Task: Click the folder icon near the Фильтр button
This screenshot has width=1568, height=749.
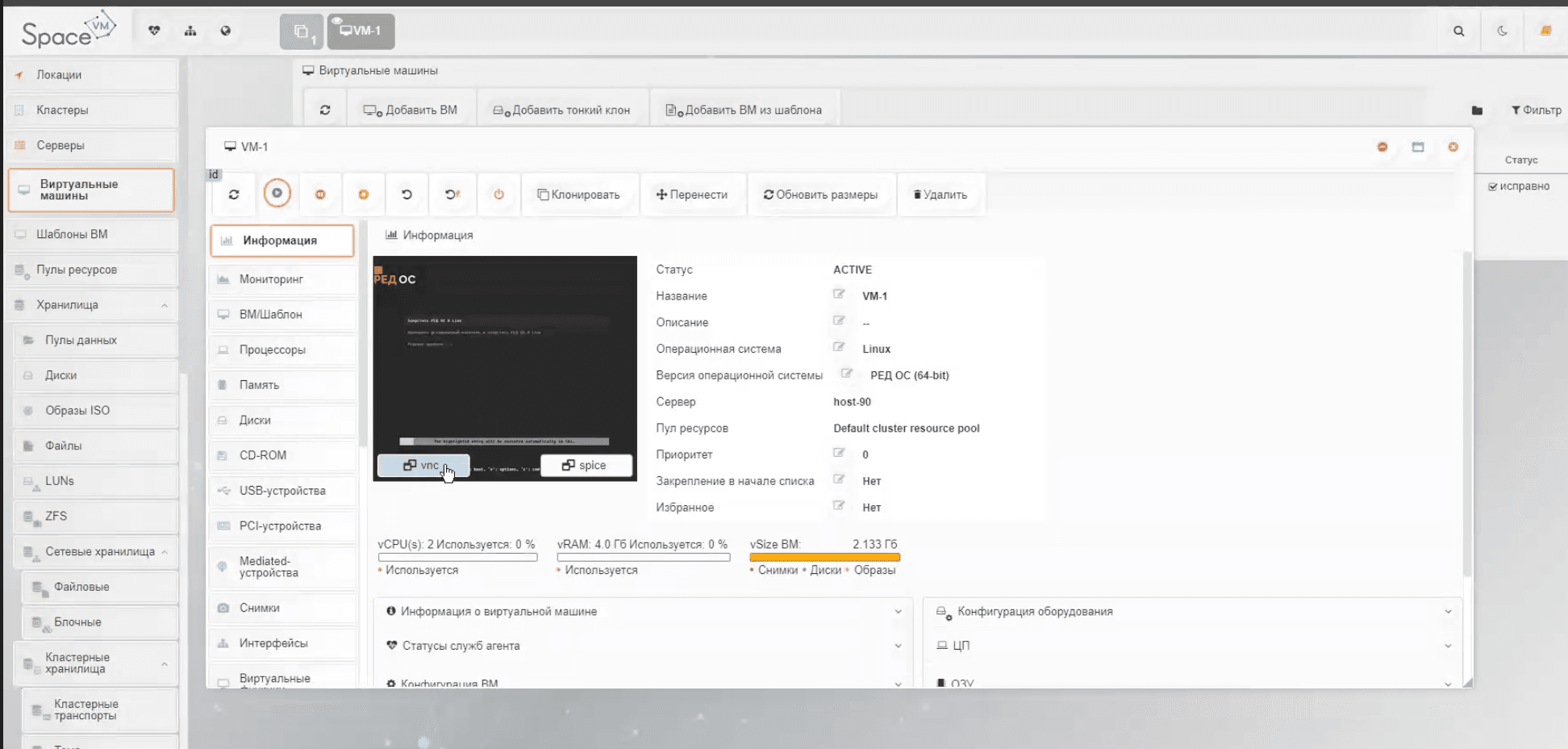Action: (x=1477, y=110)
